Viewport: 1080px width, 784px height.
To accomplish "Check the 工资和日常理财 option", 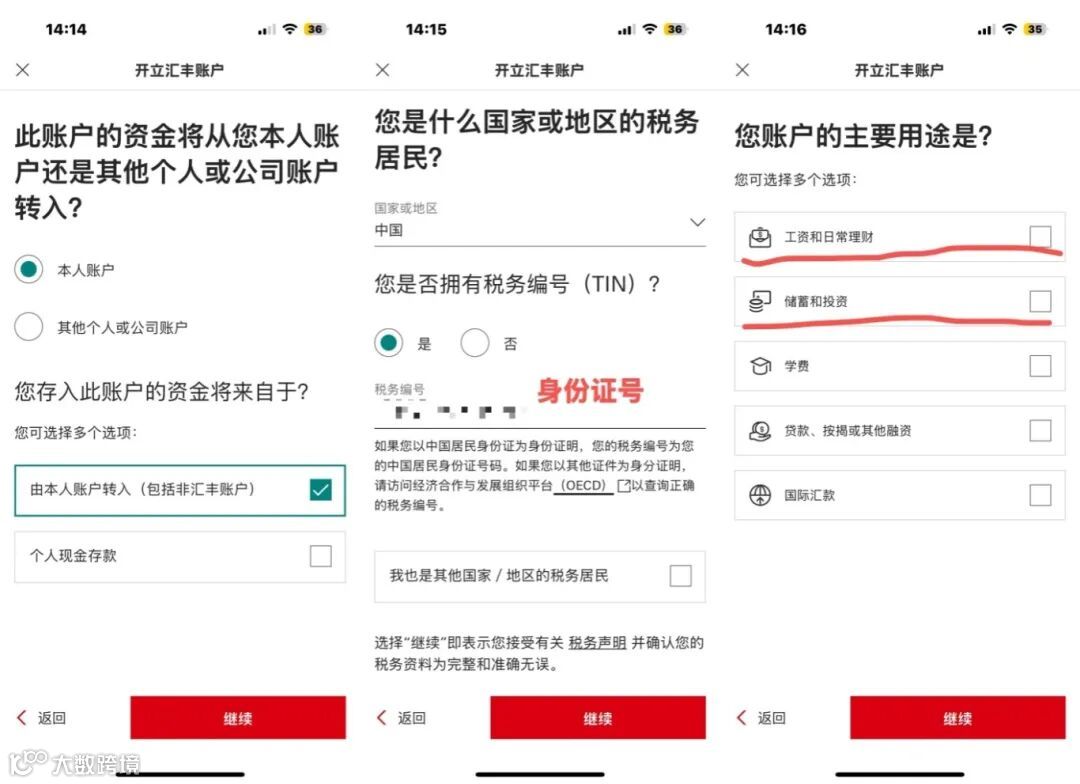I will tap(1040, 236).
